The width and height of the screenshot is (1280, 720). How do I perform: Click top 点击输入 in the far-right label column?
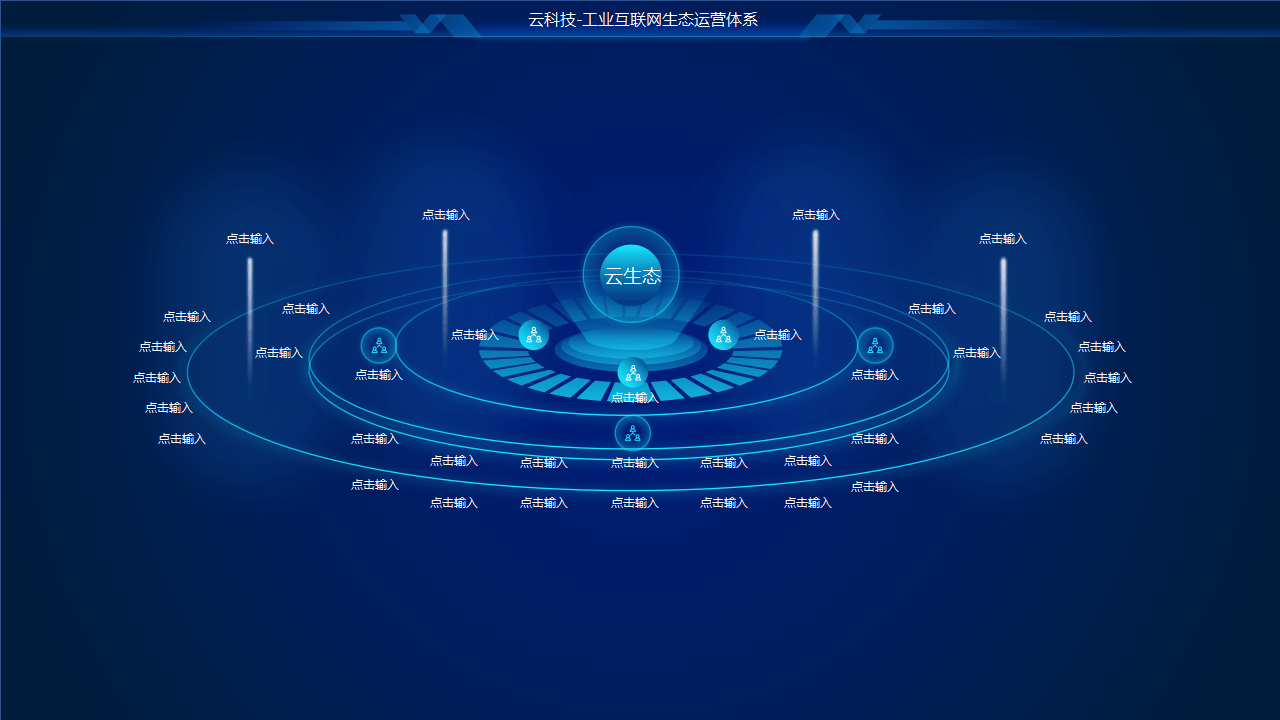pyautogui.click(x=1068, y=317)
